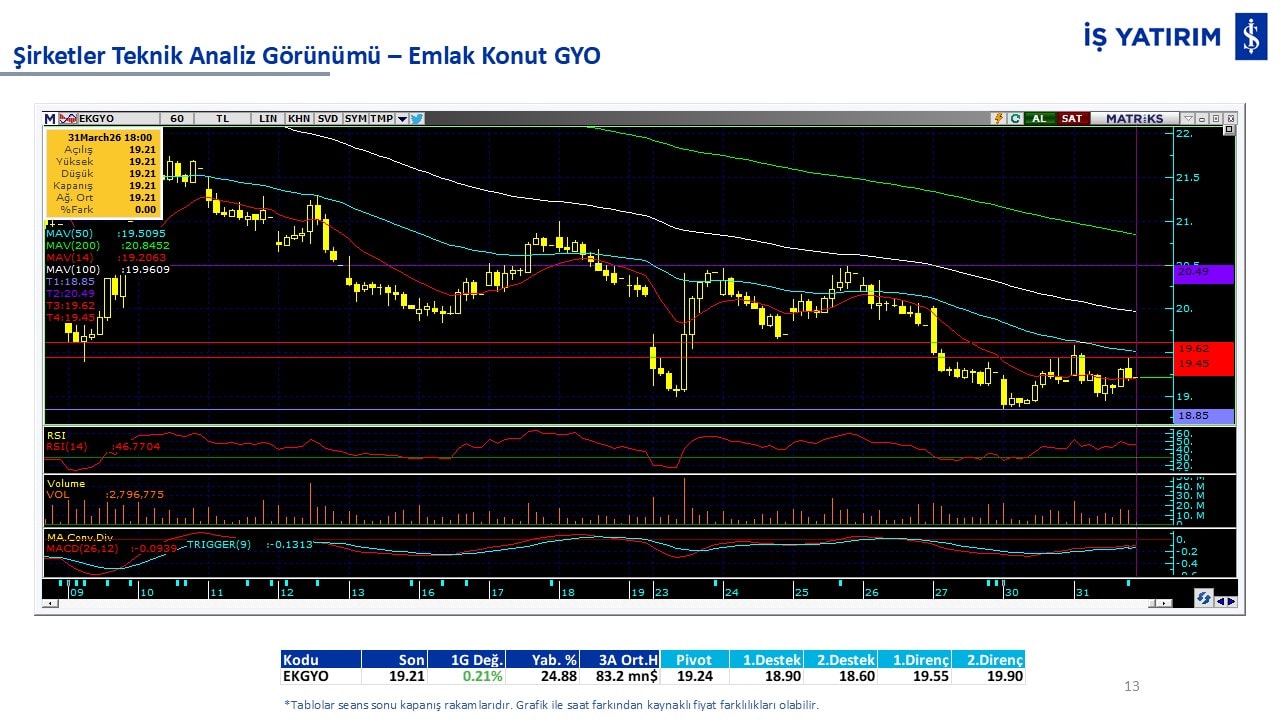Screen dimensions: 1280x720
Task: Click the Matriks M logo icon
Action: [x=51, y=118]
